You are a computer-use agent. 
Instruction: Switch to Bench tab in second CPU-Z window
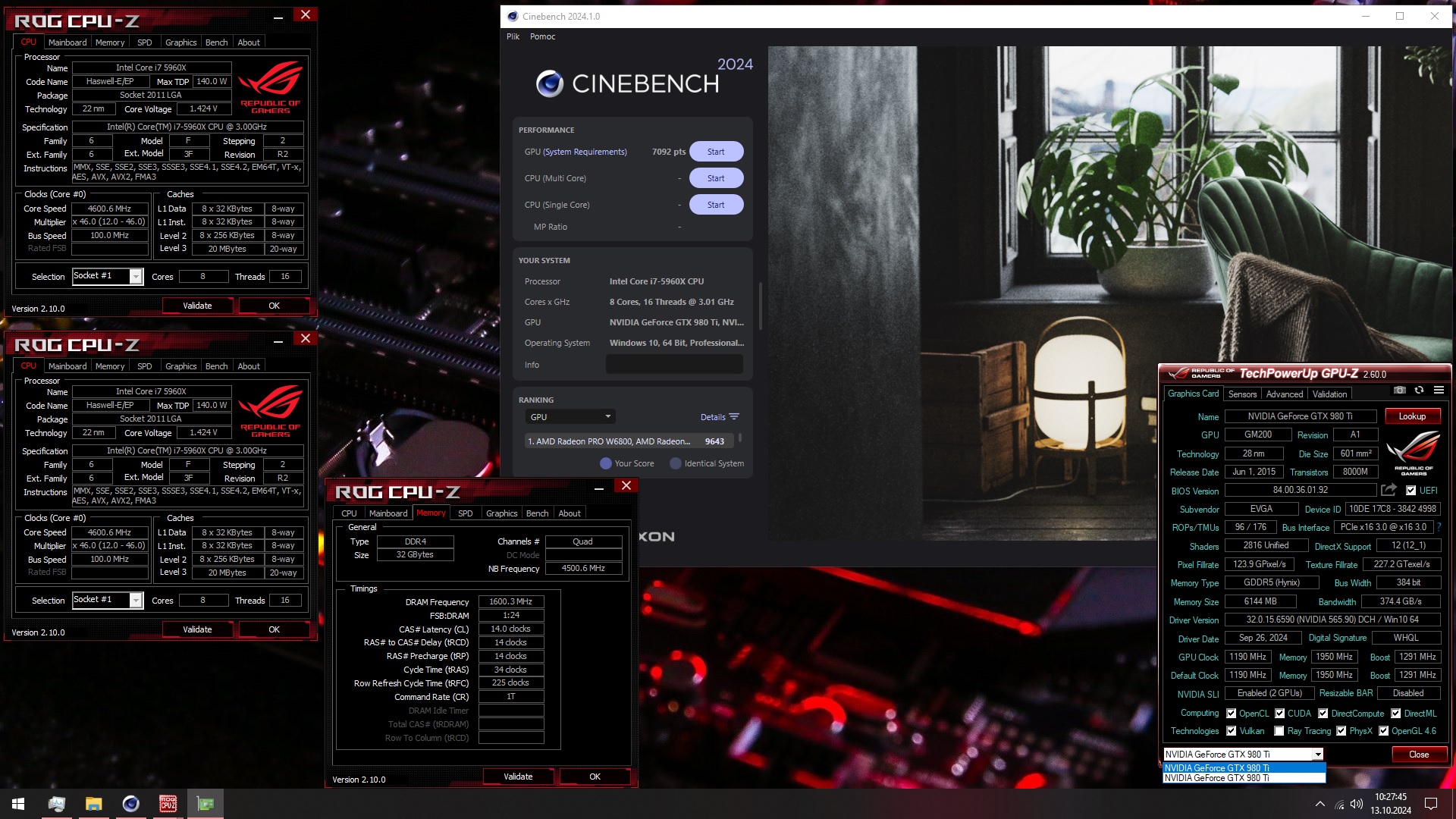[217, 366]
